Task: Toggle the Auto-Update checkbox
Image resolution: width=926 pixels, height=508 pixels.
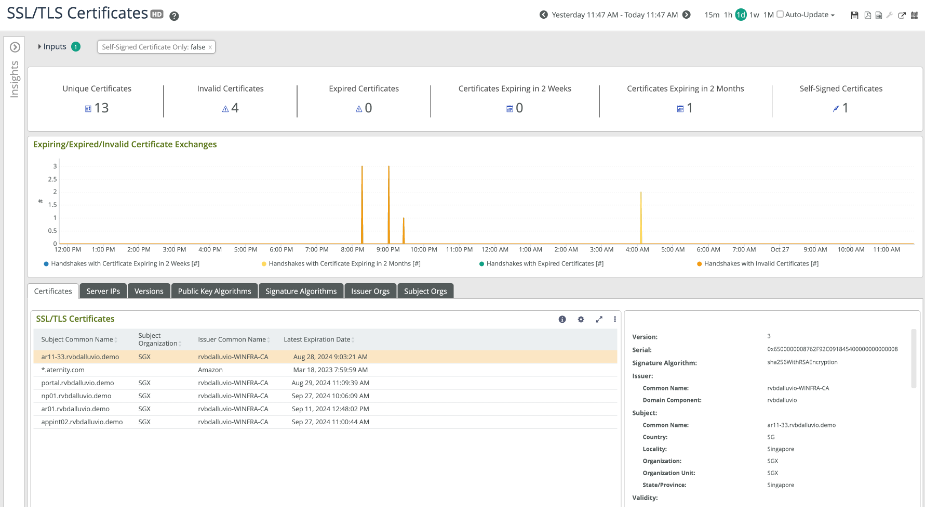Action: pos(780,14)
